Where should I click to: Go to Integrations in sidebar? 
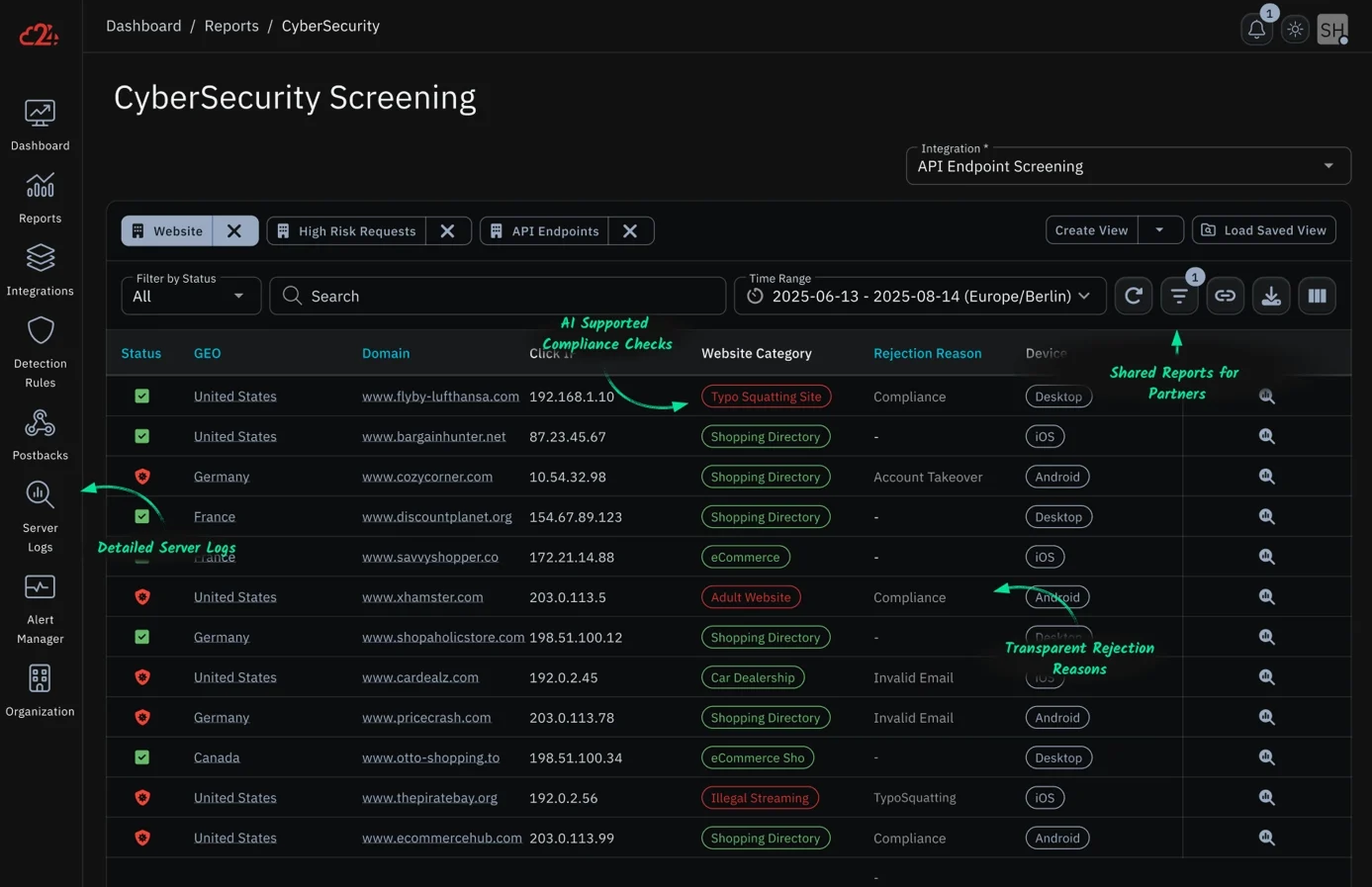tap(40, 271)
